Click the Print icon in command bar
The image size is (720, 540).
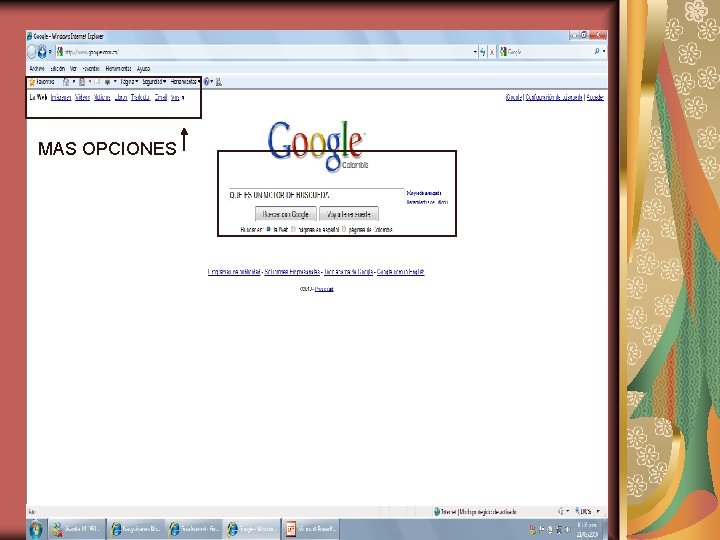107,82
